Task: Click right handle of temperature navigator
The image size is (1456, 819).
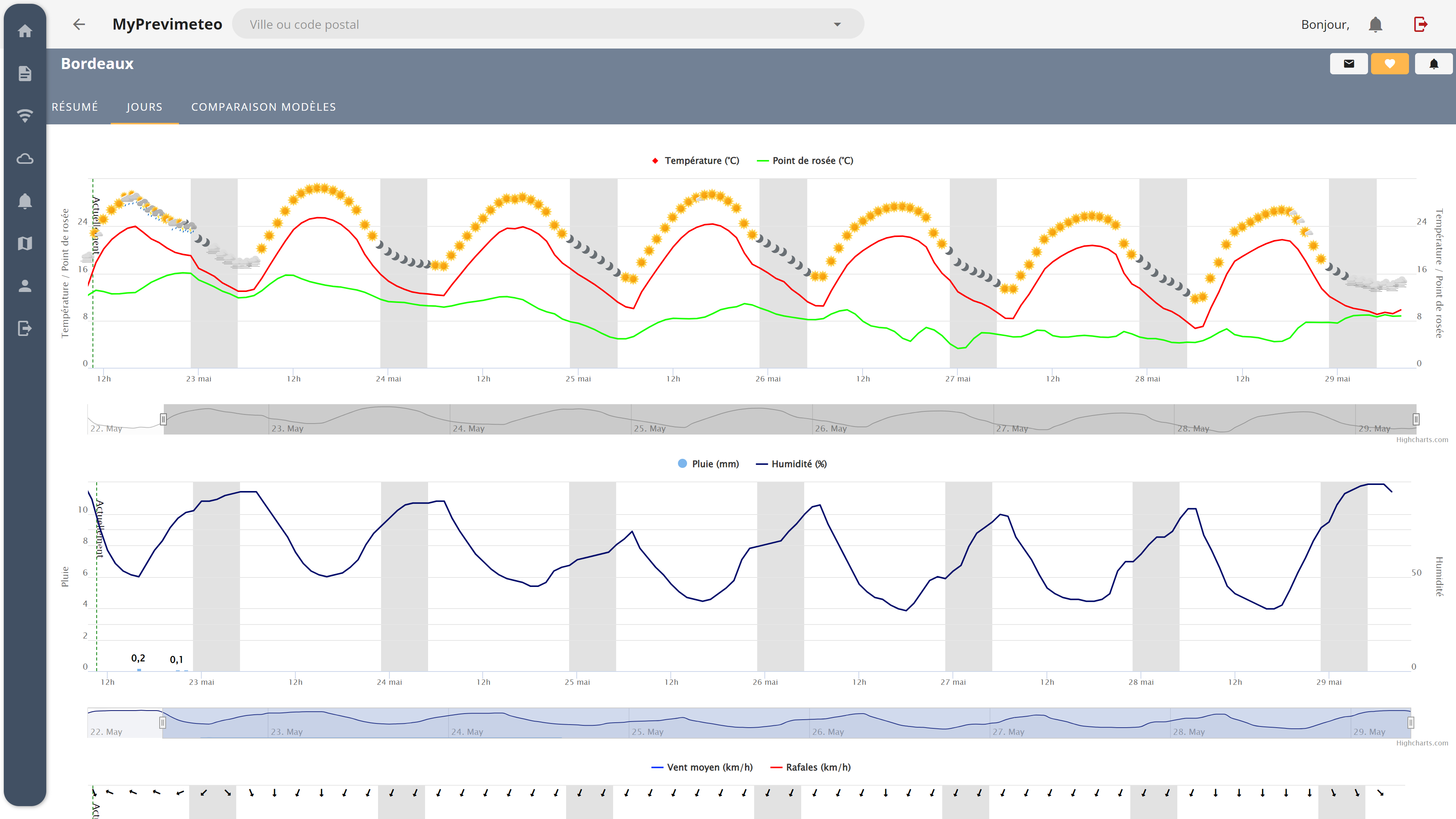Action: [1417, 419]
